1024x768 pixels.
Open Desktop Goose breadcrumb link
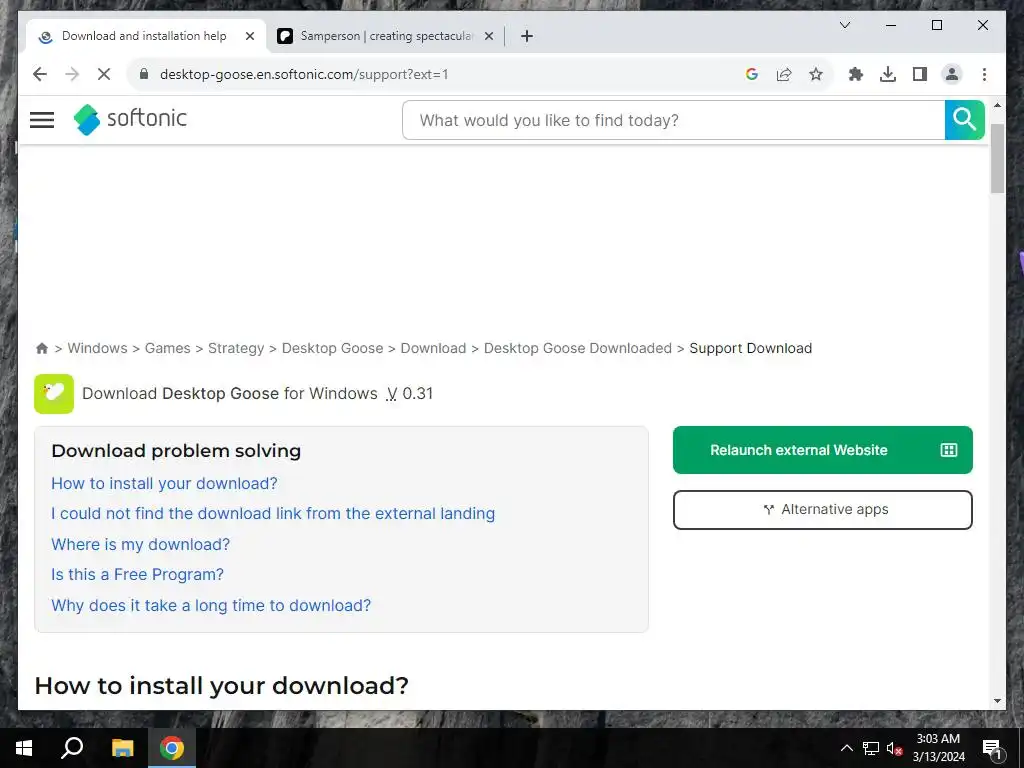click(332, 348)
